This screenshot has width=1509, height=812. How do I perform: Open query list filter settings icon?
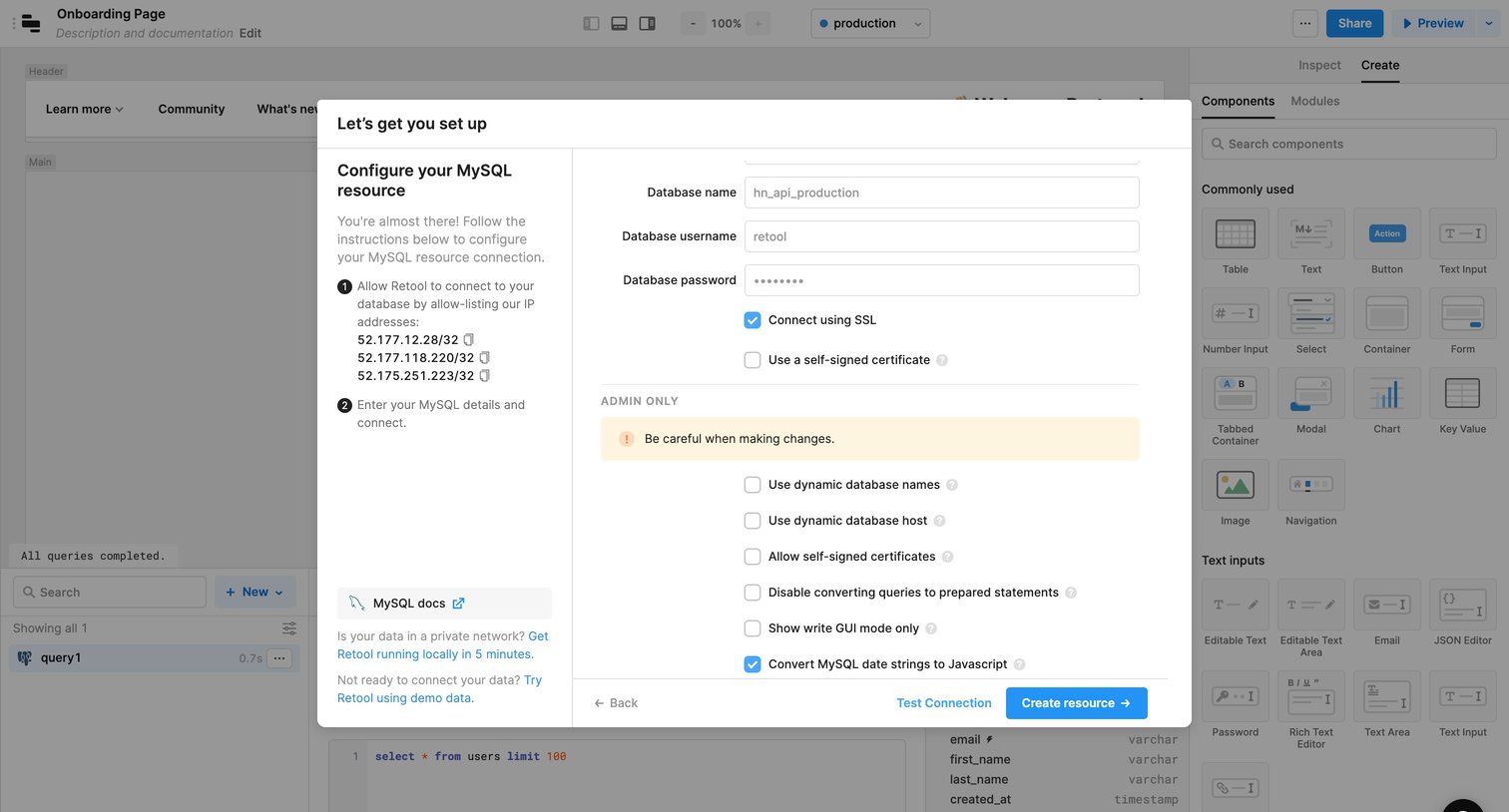[x=289, y=628]
